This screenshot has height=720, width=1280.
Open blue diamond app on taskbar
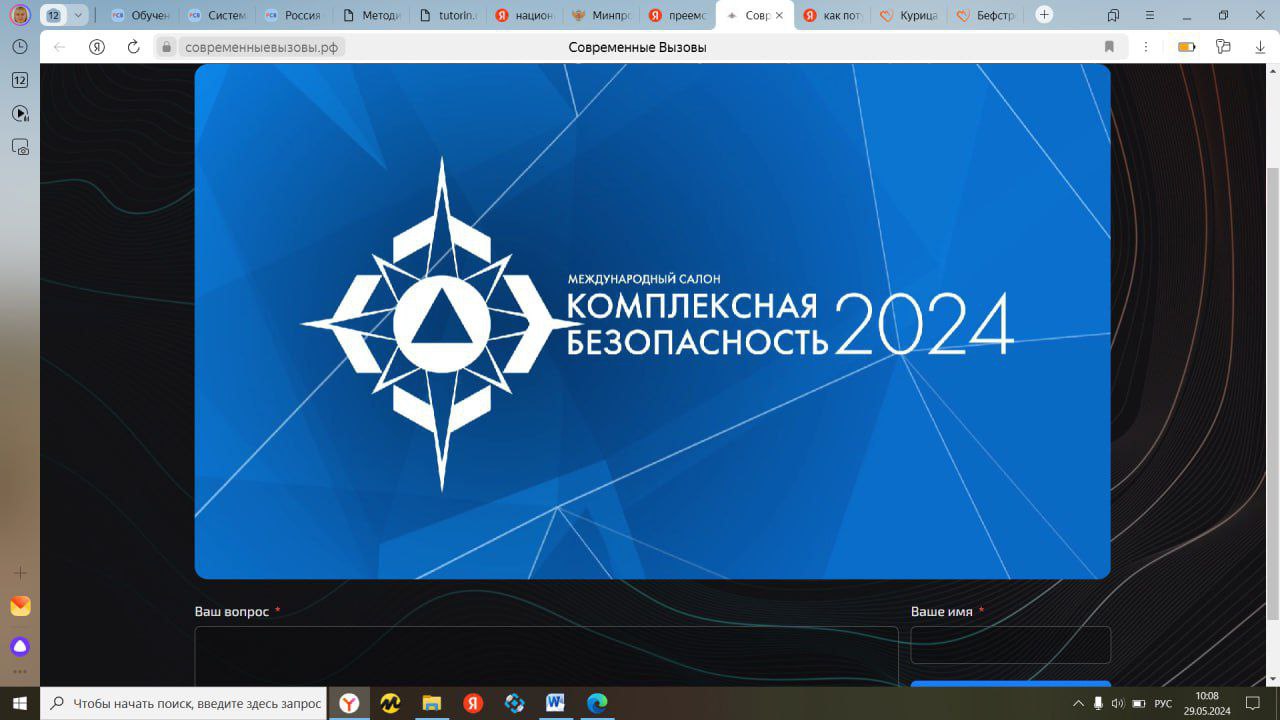point(514,704)
